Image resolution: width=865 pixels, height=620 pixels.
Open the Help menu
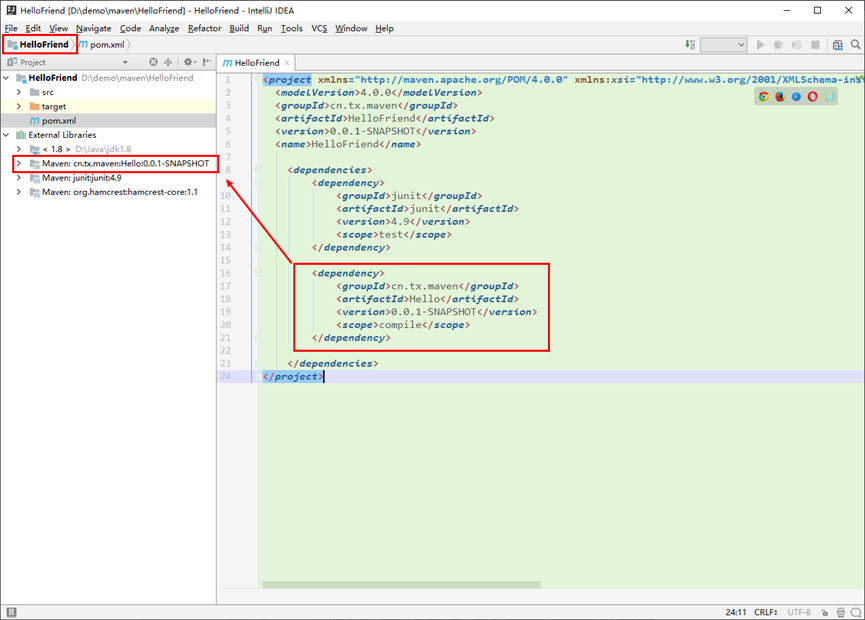coord(385,28)
